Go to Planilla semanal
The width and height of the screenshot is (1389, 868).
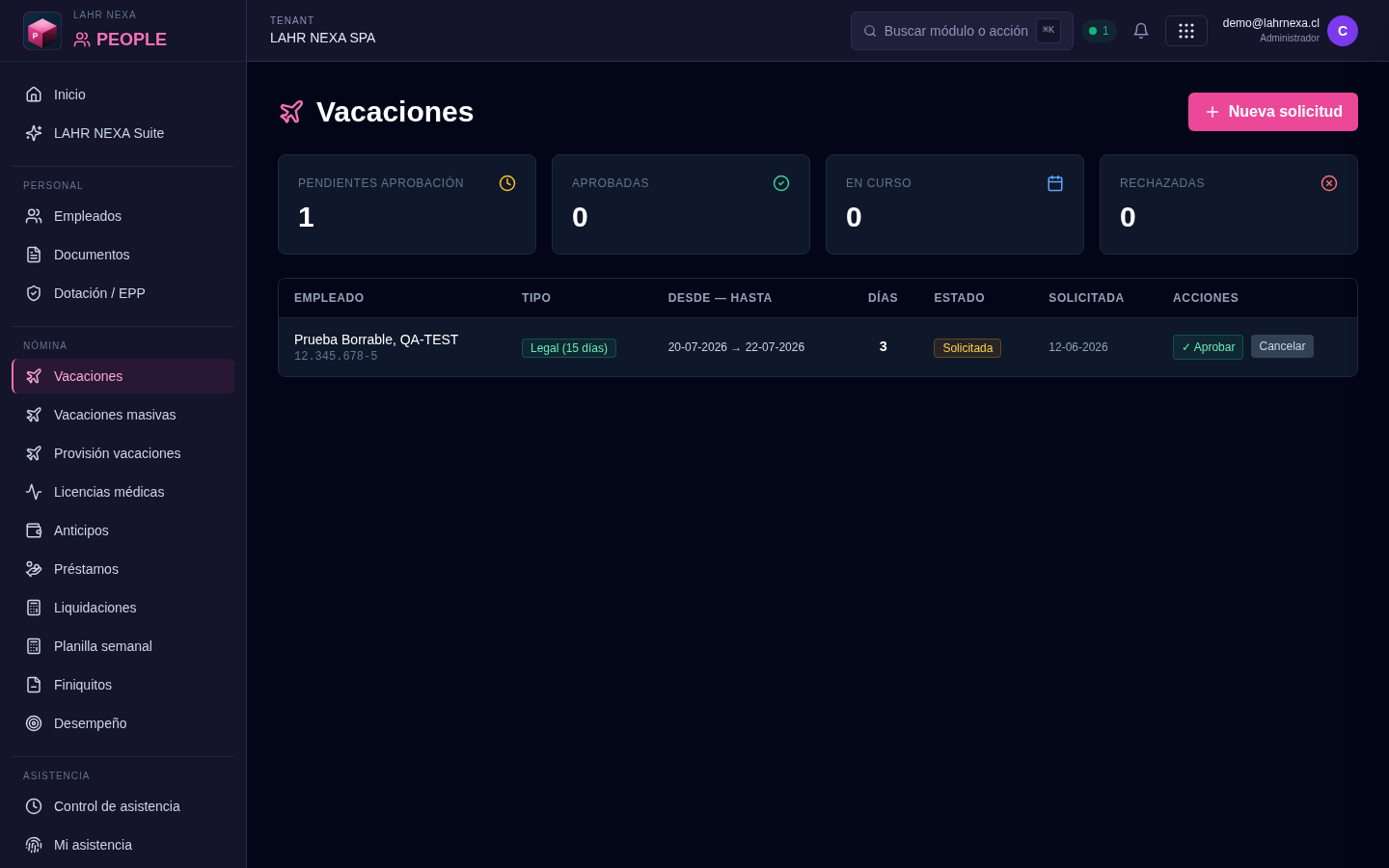(x=123, y=646)
